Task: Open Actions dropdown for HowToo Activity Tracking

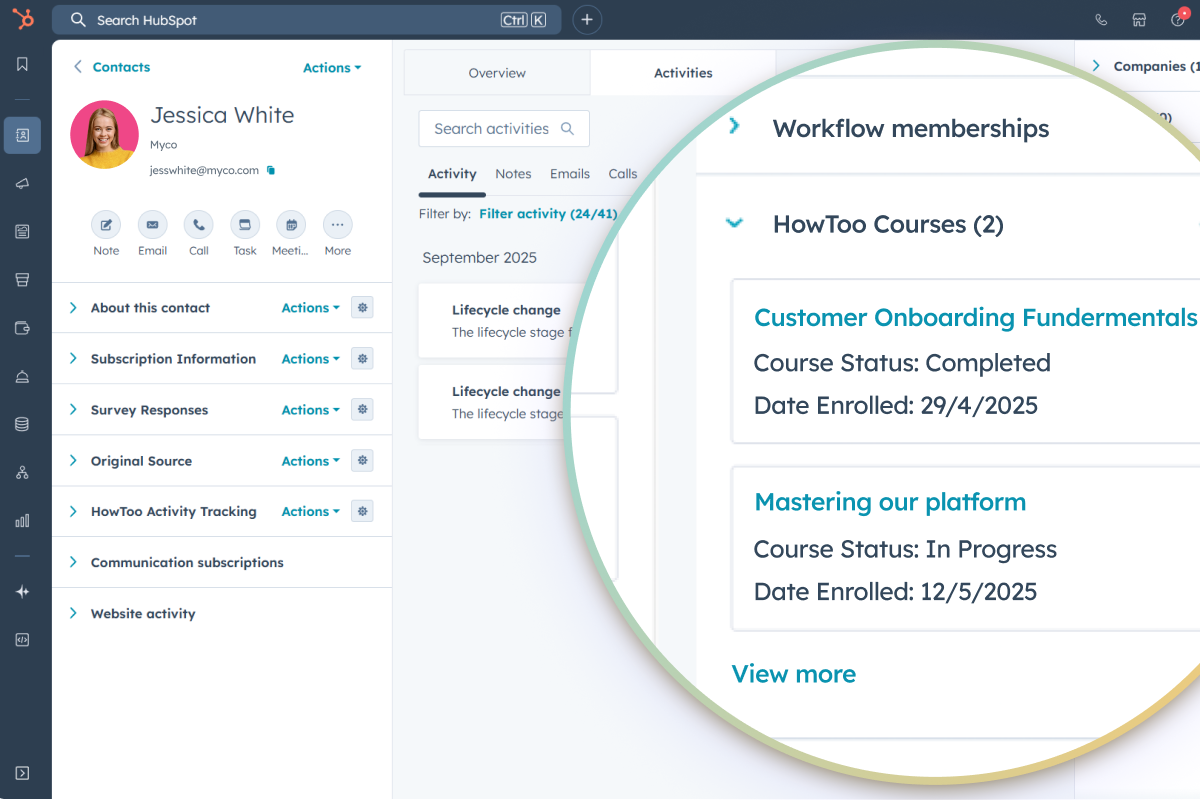Action: point(311,511)
